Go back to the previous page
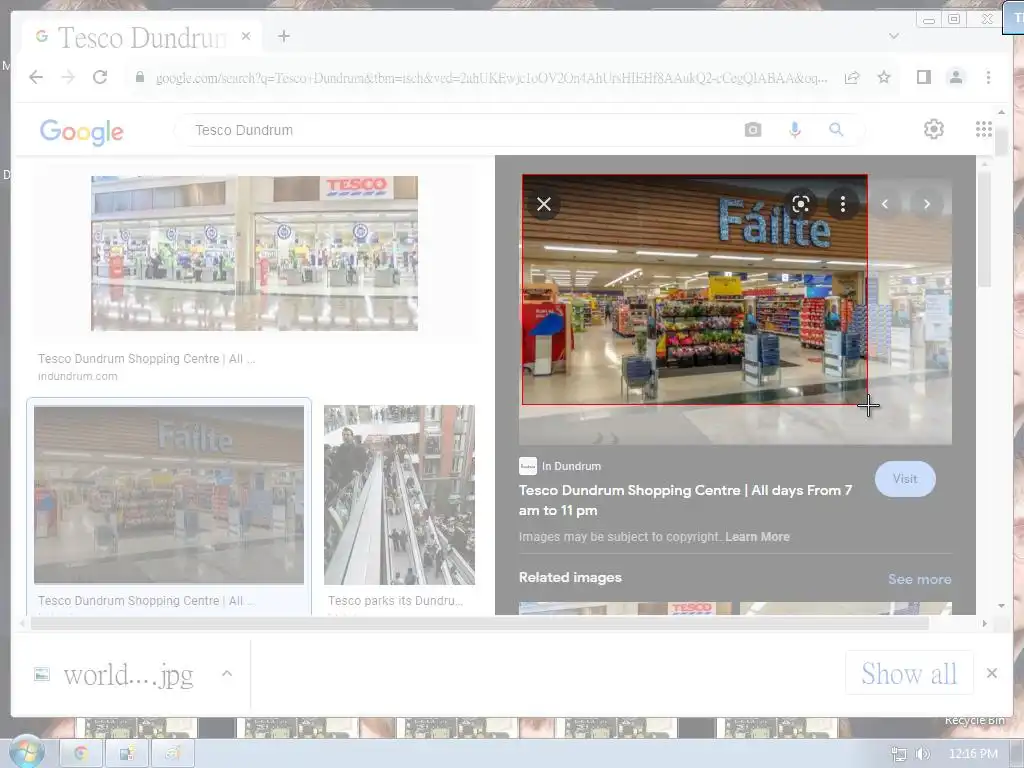The image size is (1024, 768). coord(36,77)
